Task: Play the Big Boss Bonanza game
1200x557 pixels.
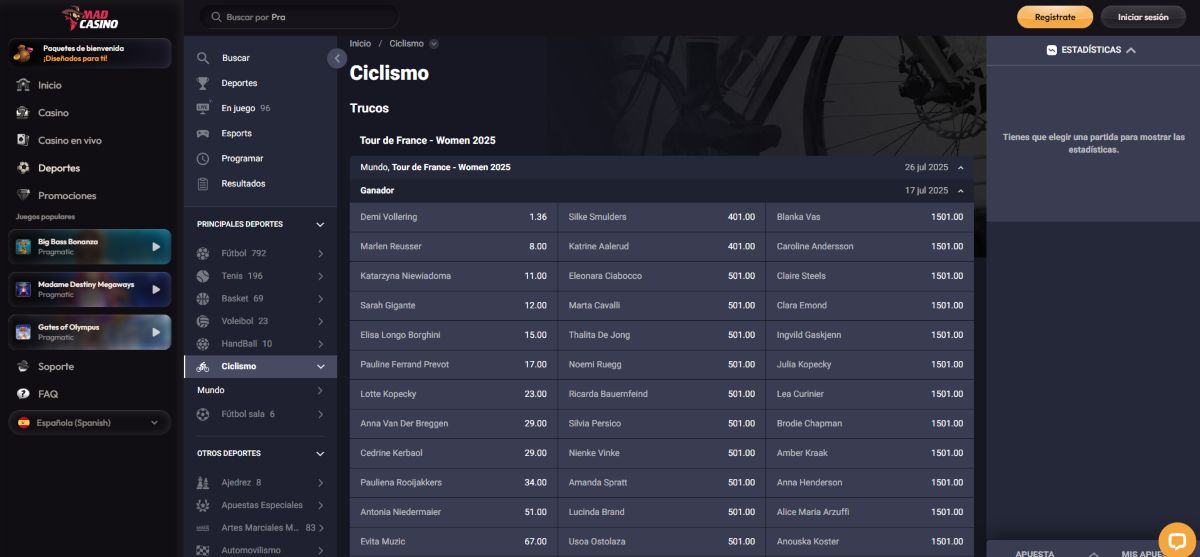Action: click(155, 246)
